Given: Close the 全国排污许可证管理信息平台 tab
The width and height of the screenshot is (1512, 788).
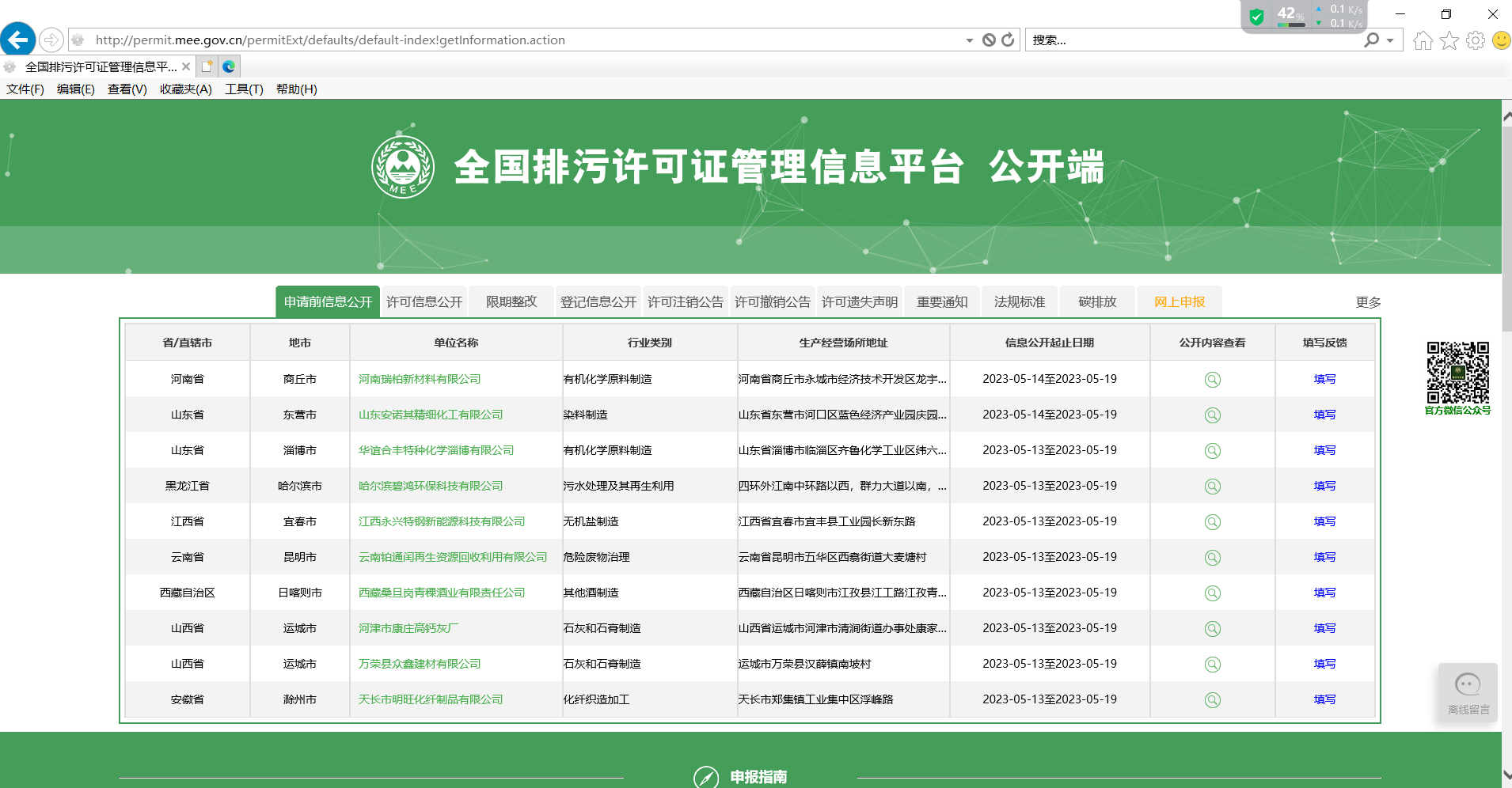Looking at the screenshot, I should (x=186, y=66).
